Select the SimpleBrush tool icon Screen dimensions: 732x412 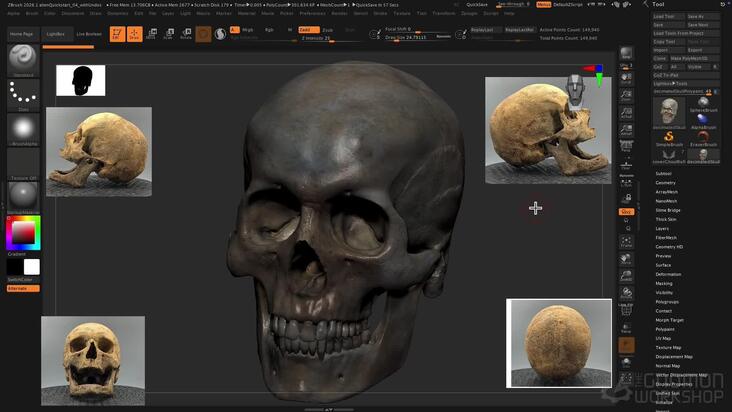(x=669, y=139)
